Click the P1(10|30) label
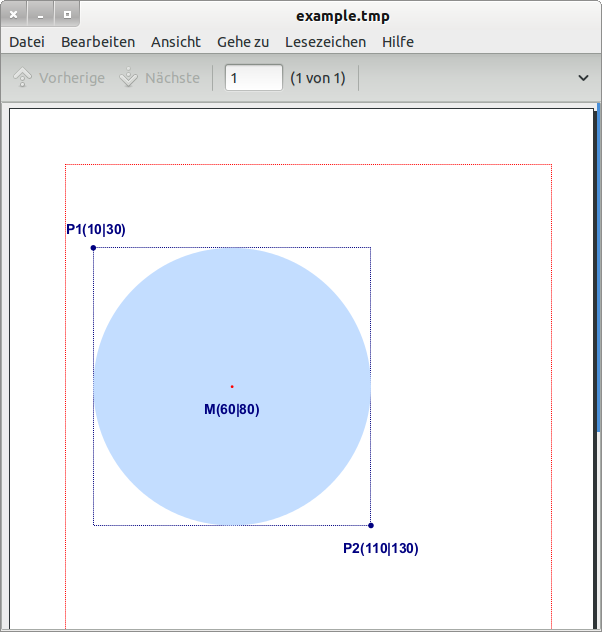 click(96, 230)
